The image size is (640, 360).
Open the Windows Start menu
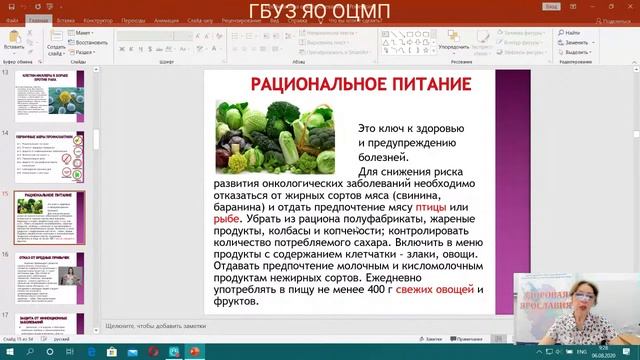pos(10,351)
